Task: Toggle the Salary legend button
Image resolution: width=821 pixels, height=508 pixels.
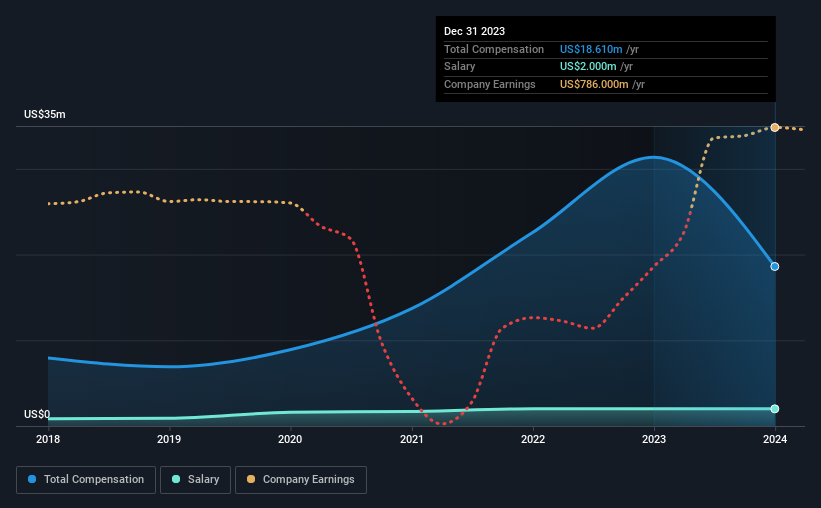Action: [195, 480]
